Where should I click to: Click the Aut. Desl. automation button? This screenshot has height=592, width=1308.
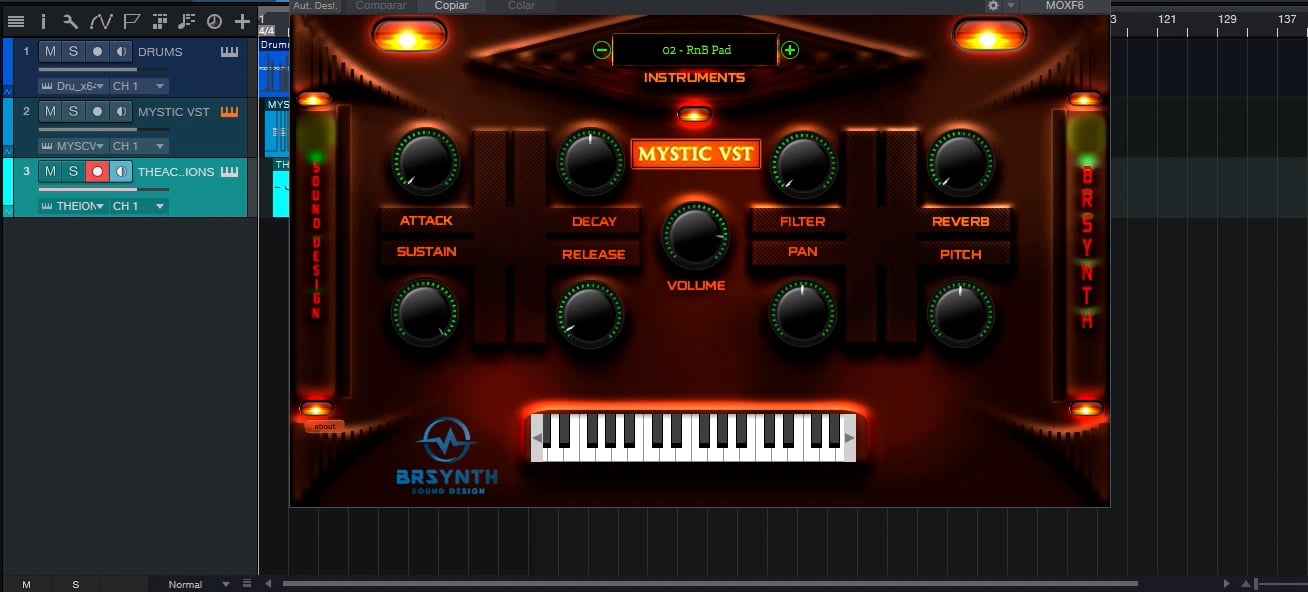click(316, 6)
